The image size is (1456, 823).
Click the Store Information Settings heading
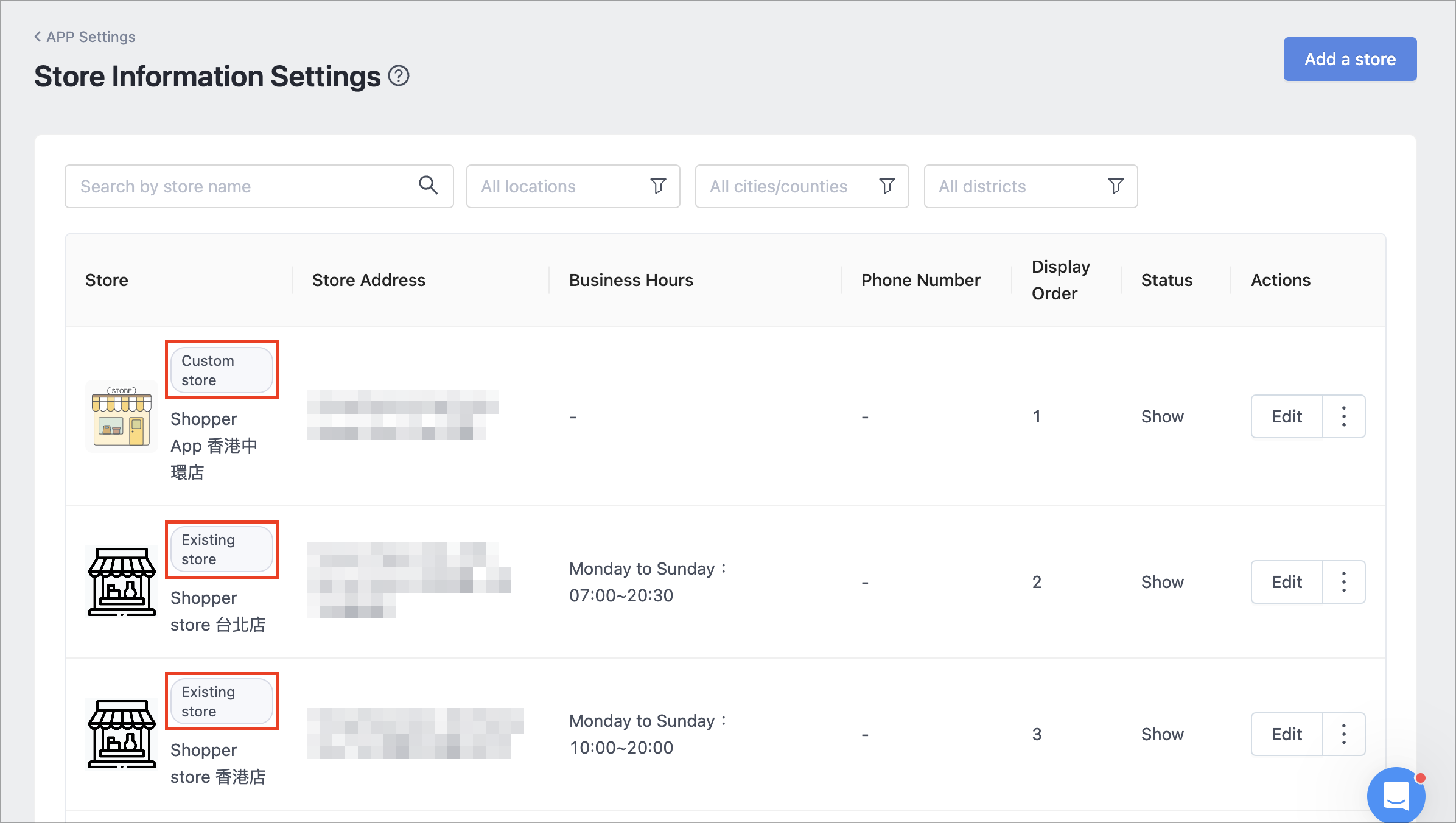tap(207, 77)
